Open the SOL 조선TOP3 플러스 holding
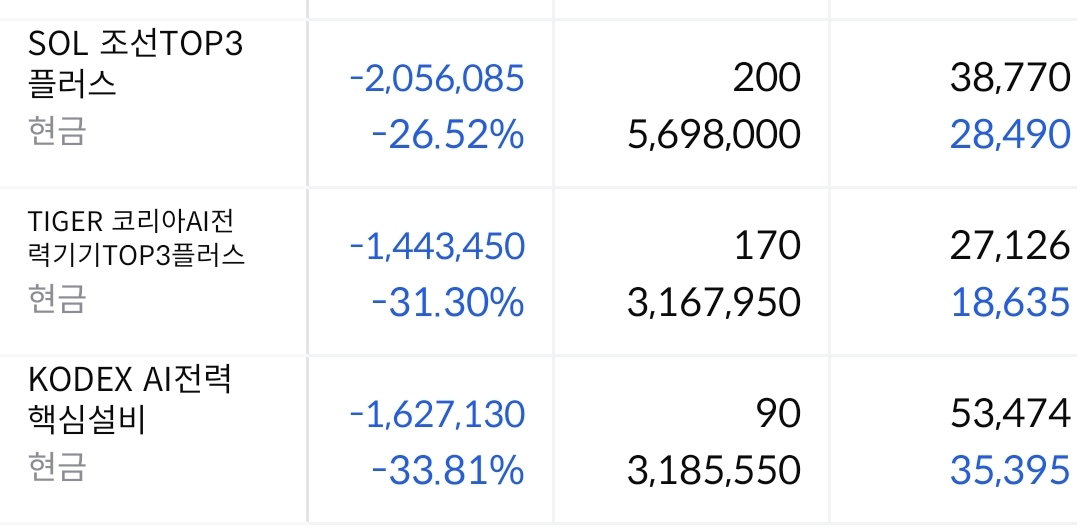The height and width of the screenshot is (531, 1080). (x=136, y=65)
